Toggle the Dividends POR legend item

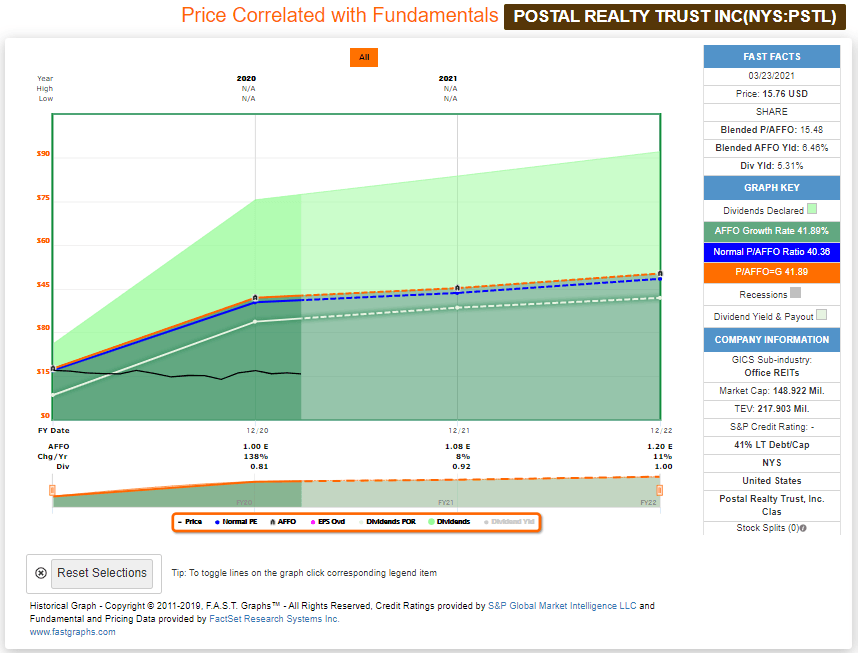[387, 522]
